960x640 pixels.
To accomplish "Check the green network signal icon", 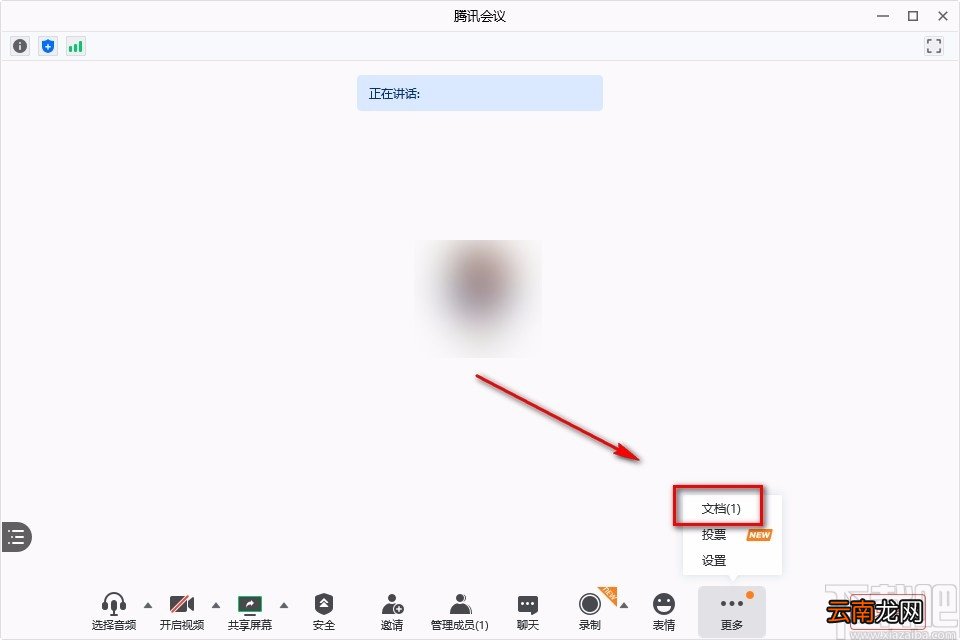I will 76,46.
